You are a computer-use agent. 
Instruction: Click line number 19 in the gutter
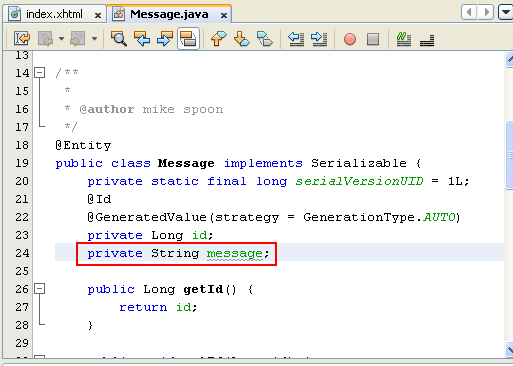click(x=22, y=163)
